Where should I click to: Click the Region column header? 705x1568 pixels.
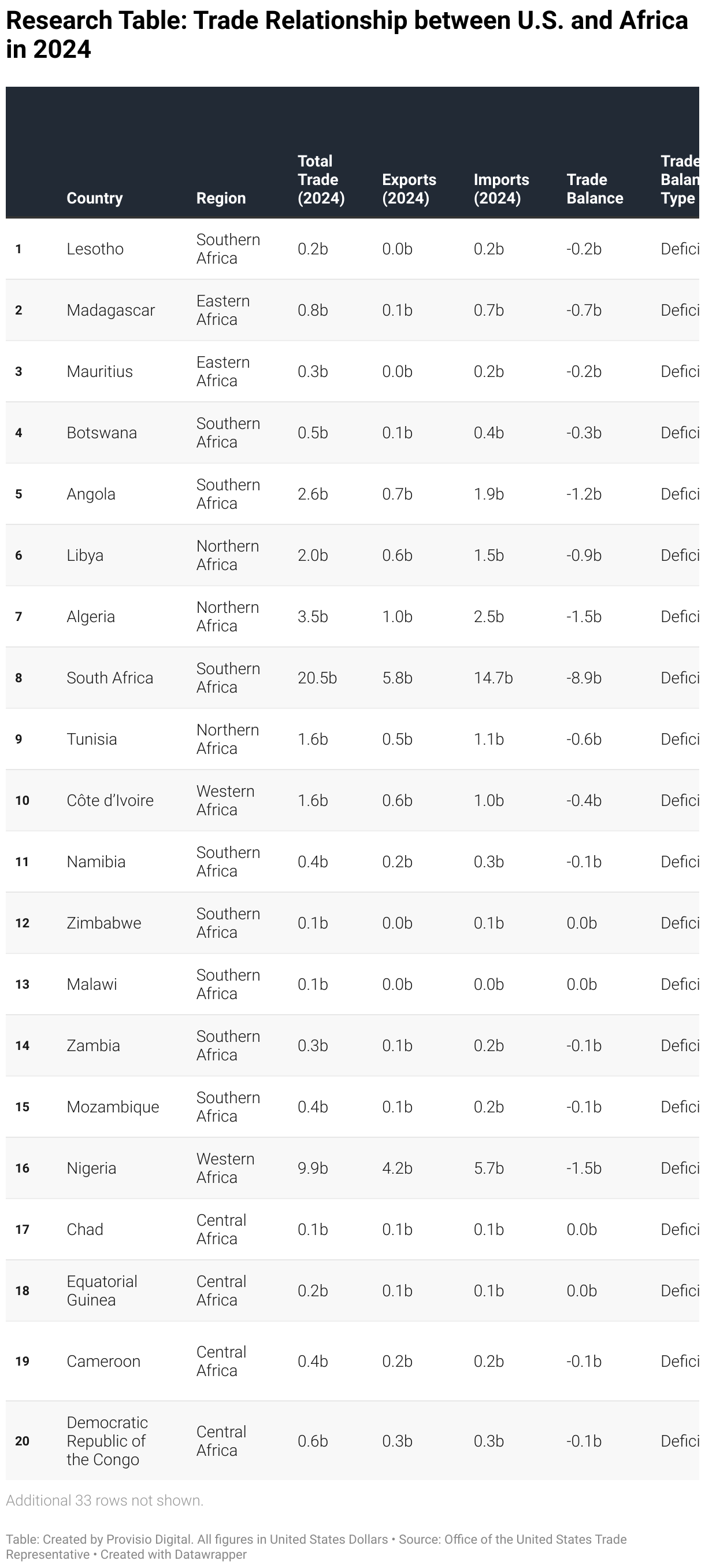[221, 198]
